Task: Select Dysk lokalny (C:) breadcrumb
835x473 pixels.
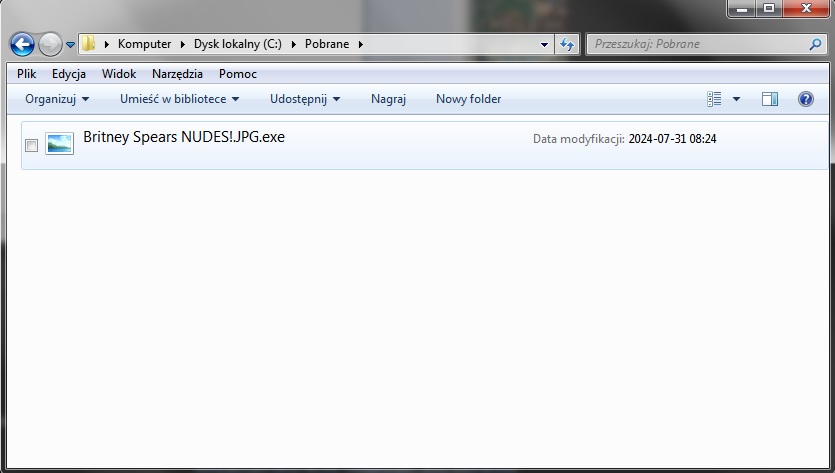Action: coord(238,44)
